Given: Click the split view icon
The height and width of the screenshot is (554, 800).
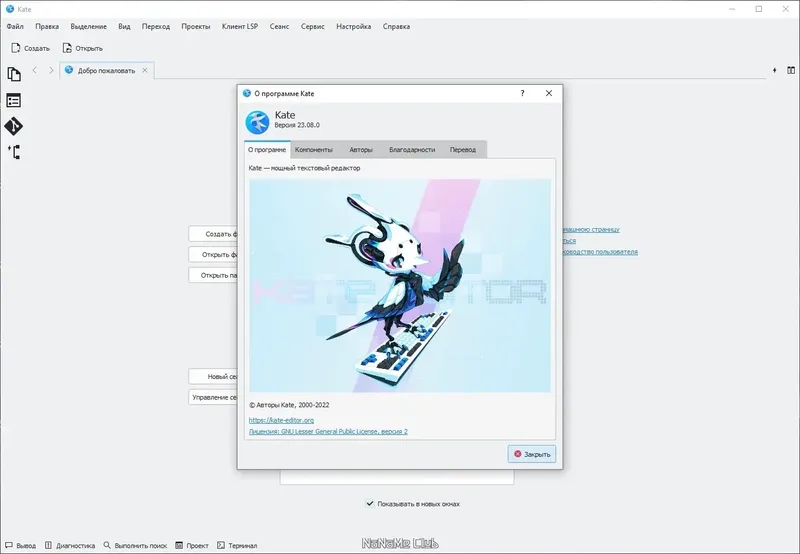Looking at the screenshot, I should pos(791,70).
